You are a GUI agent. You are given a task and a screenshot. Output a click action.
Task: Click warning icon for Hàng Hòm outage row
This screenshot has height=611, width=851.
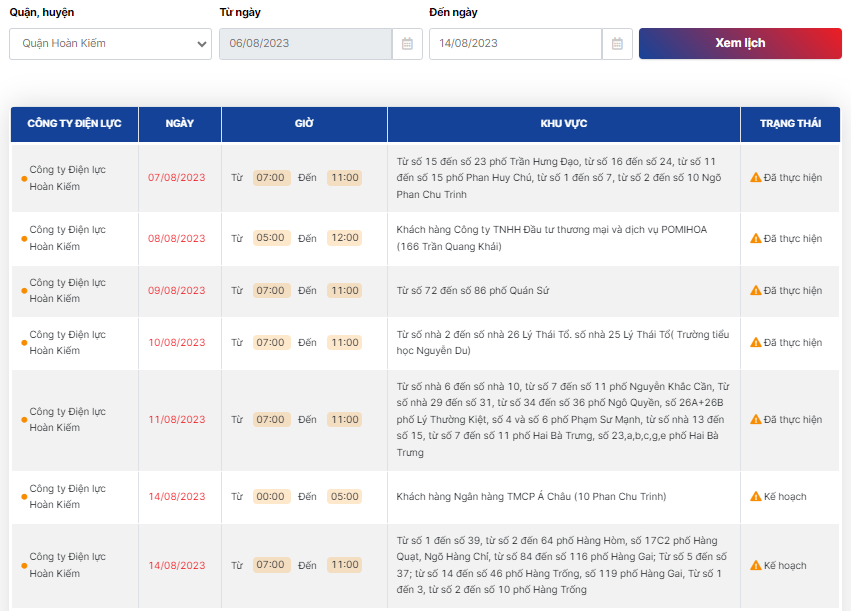click(755, 565)
